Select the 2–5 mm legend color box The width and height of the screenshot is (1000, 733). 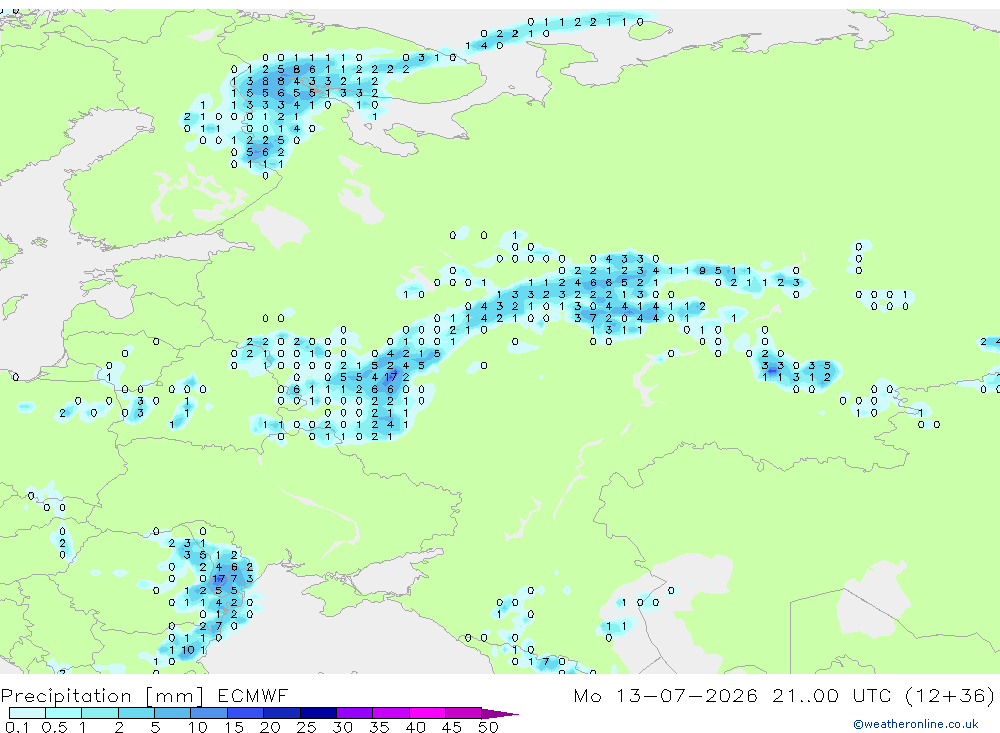click(136, 713)
